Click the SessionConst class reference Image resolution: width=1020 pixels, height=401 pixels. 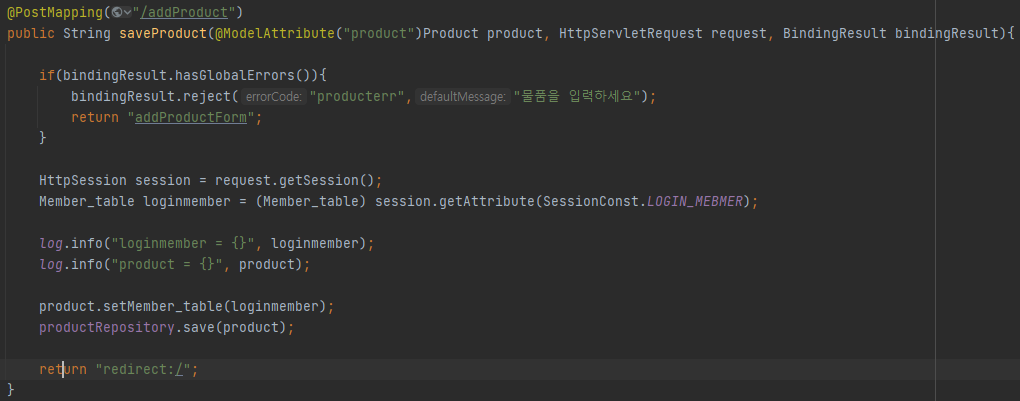[591, 201]
